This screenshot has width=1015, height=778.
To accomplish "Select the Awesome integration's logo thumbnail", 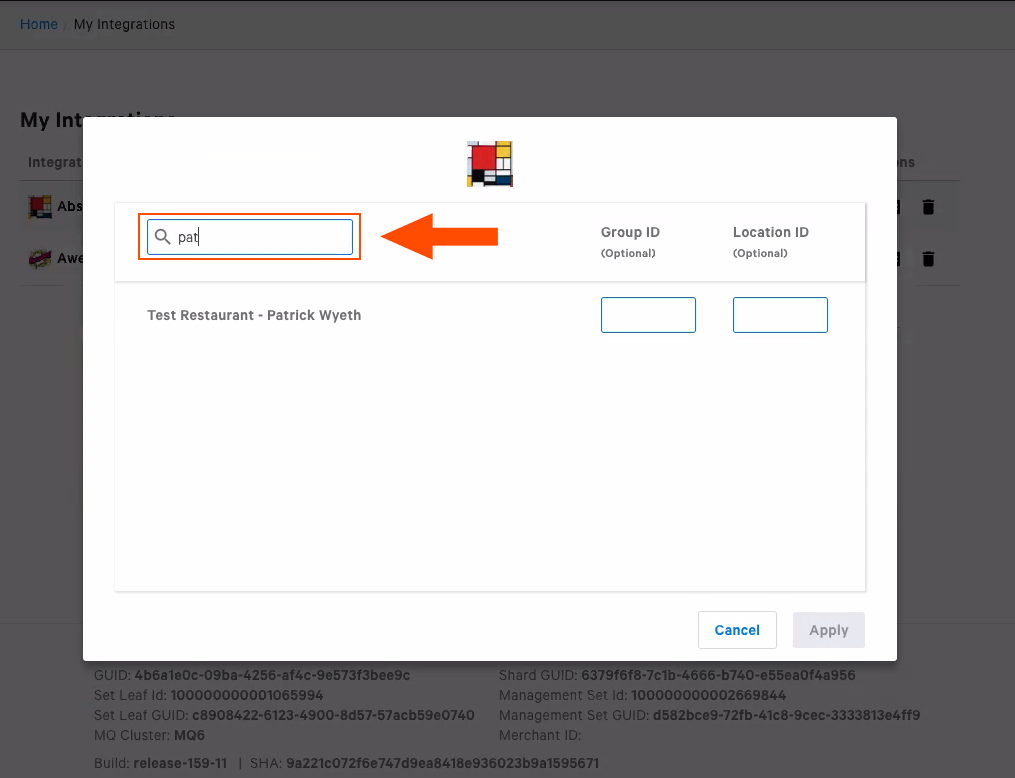I will 40,259.
